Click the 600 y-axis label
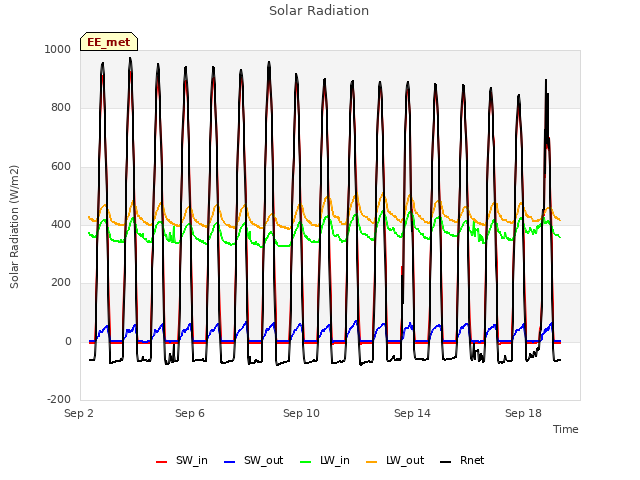640x480 pixels. pos(61,167)
